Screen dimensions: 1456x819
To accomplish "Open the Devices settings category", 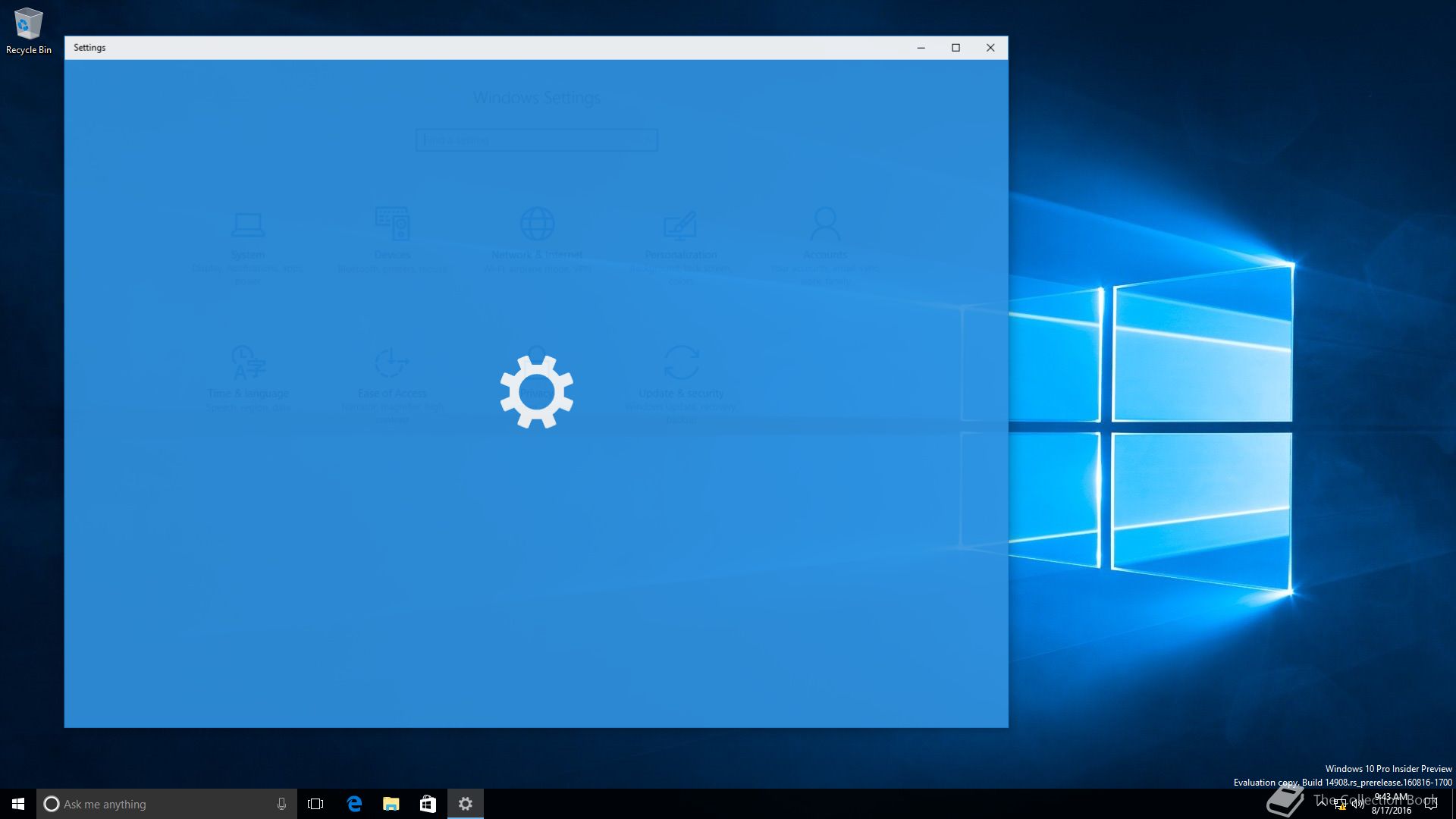I will tap(392, 241).
